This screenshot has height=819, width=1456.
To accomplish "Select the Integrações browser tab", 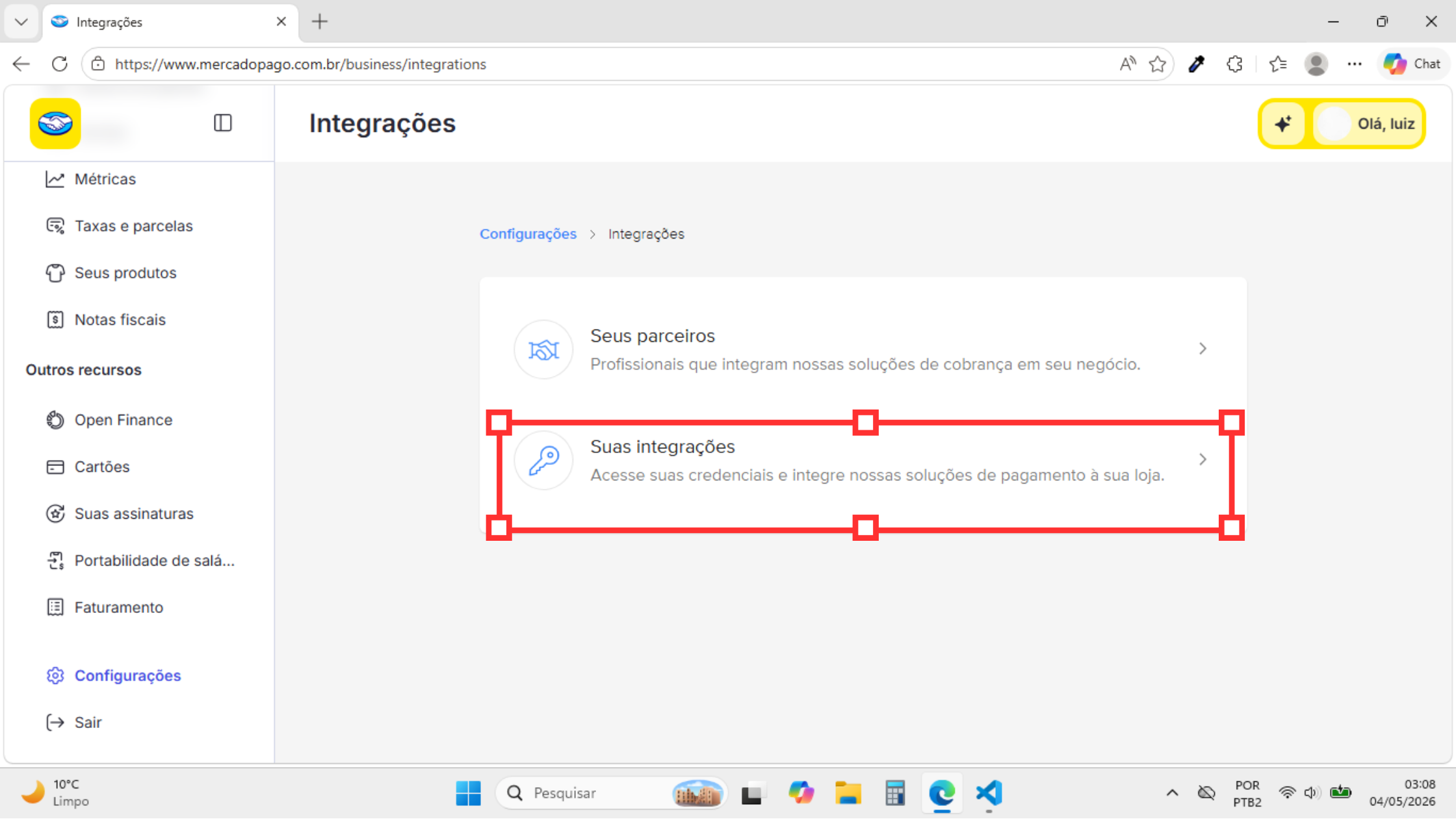I will click(x=170, y=22).
